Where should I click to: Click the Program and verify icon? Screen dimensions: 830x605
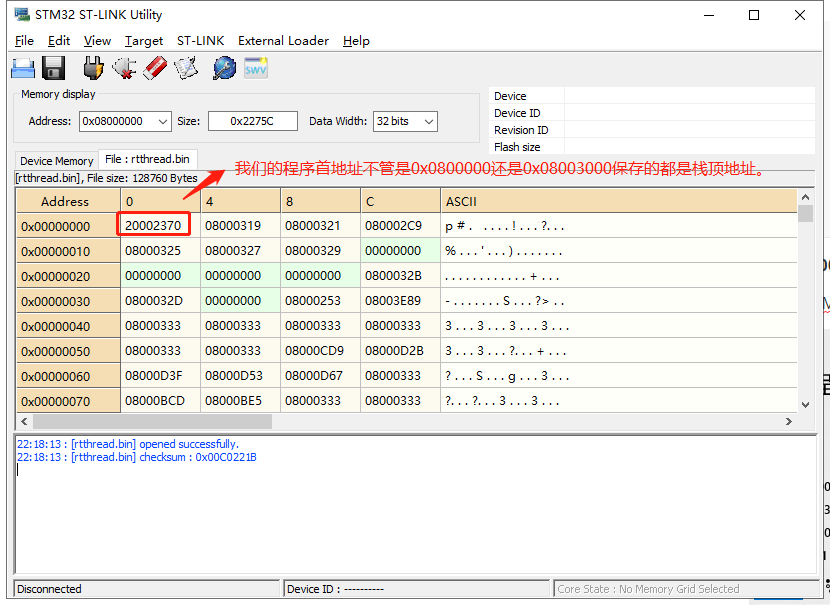click(x=186, y=68)
